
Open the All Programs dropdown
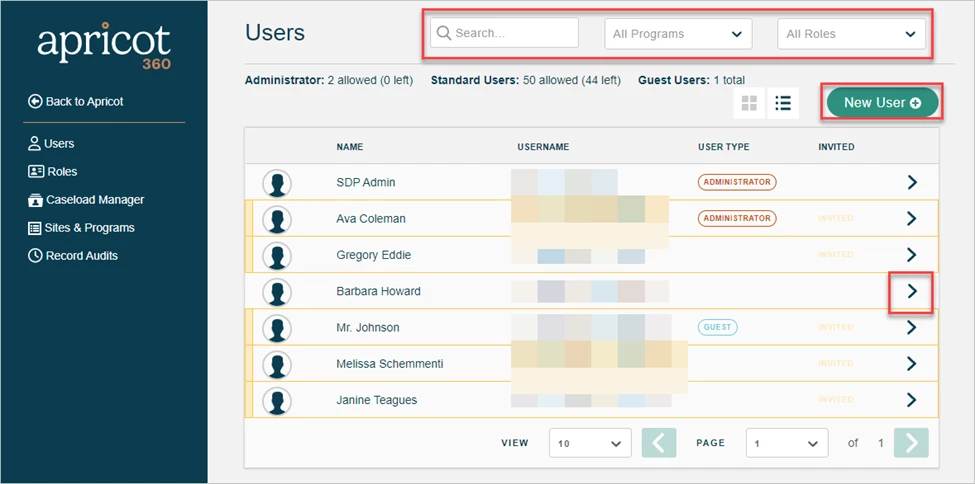[678, 34]
